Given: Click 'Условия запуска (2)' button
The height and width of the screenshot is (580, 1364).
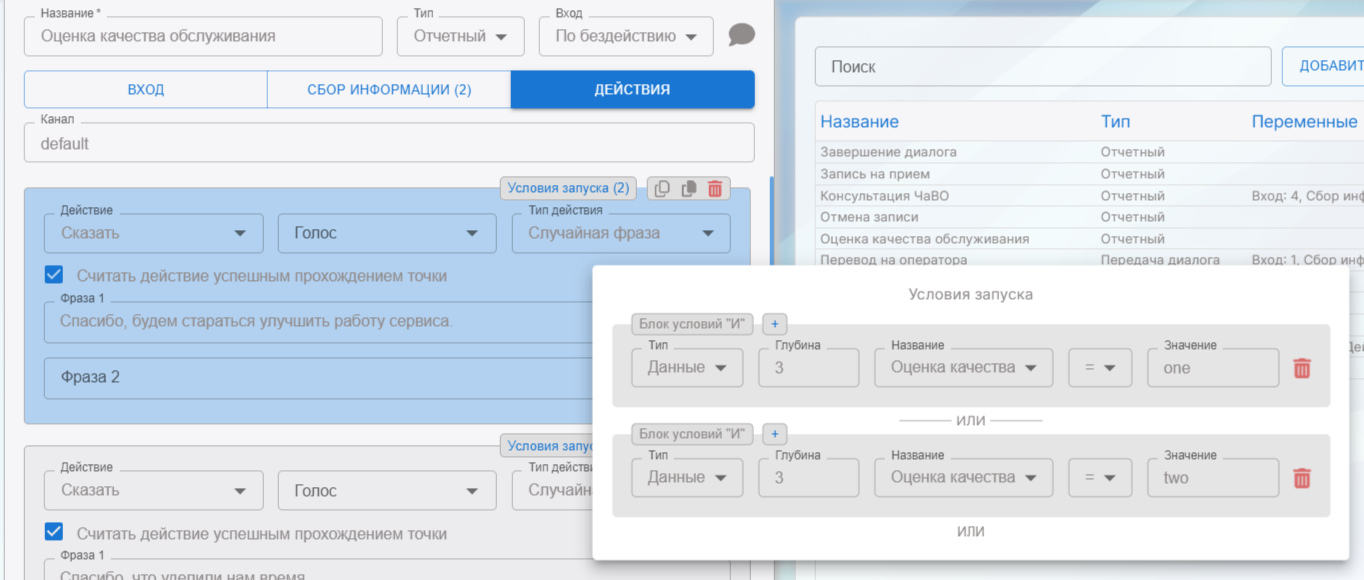Looking at the screenshot, I should (567, 188).
